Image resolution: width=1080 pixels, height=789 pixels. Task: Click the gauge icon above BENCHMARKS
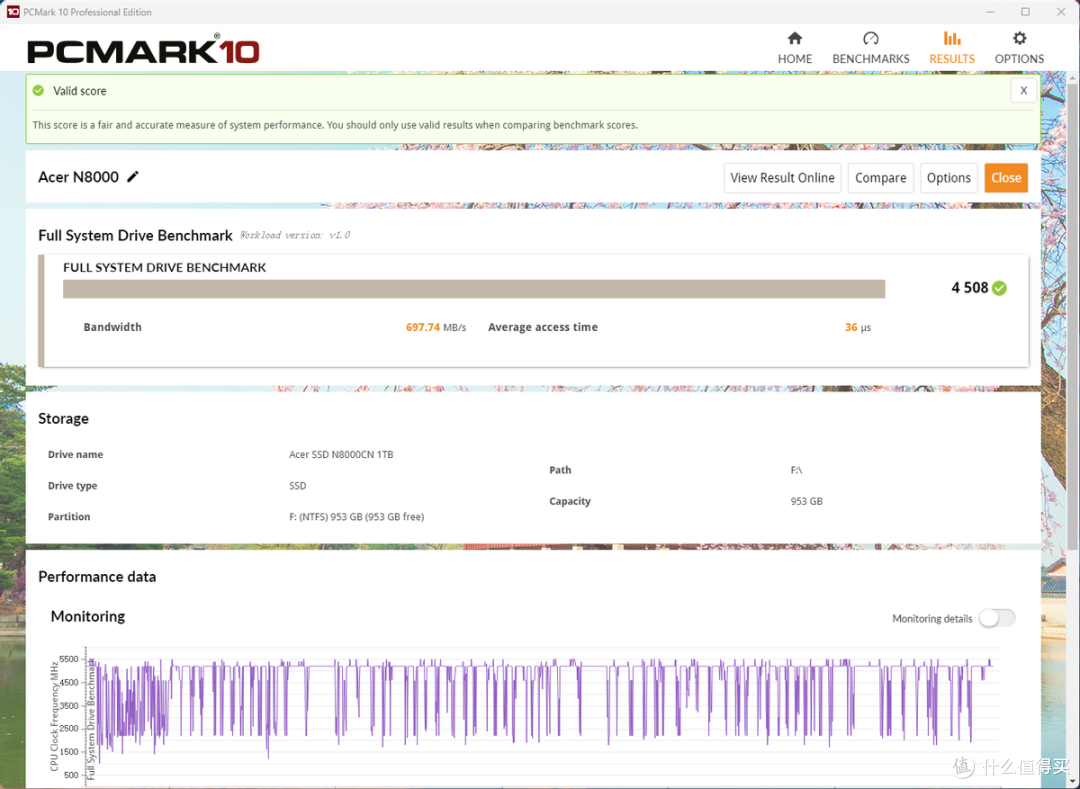pos(871,38)
